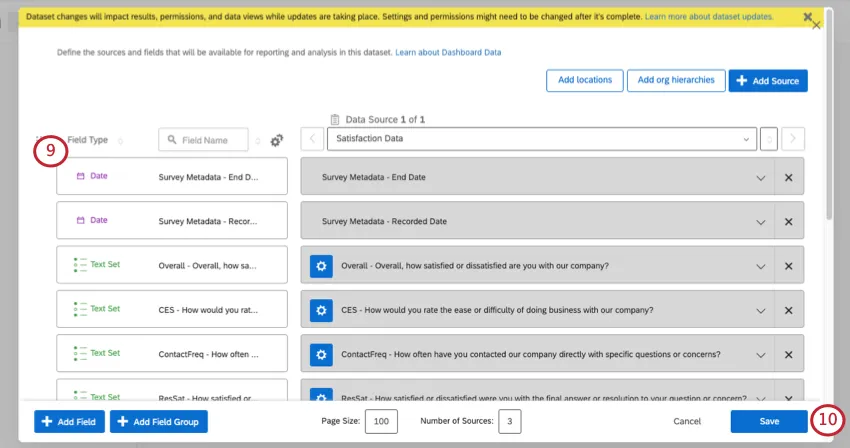850x448 pixels.
Task: Expand the Satisfaction Data source dropdown
Action: (x=746, y=139)
